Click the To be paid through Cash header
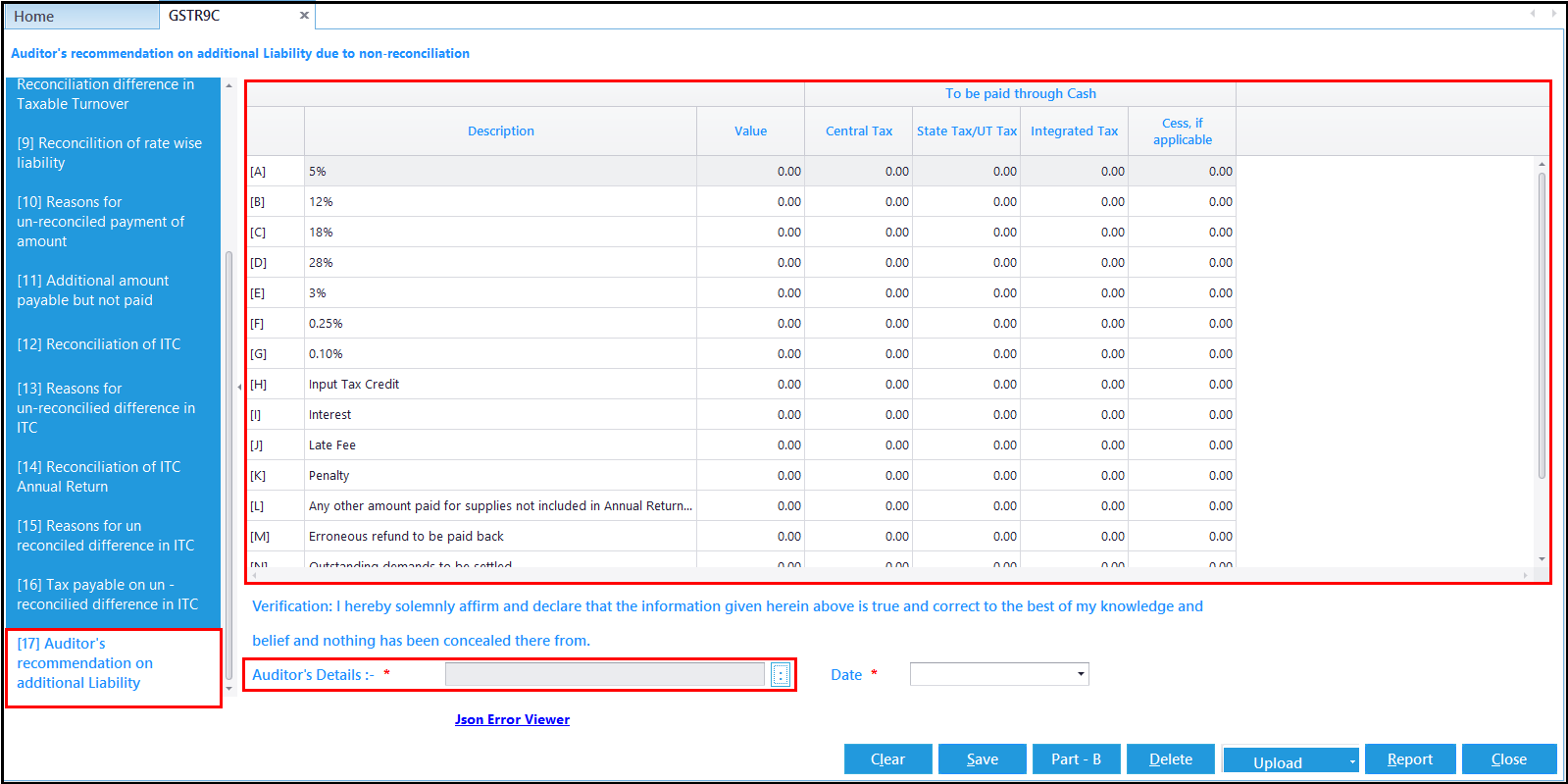The image size is (1568, 784). pyautogui.click(x=1021, y=94)
